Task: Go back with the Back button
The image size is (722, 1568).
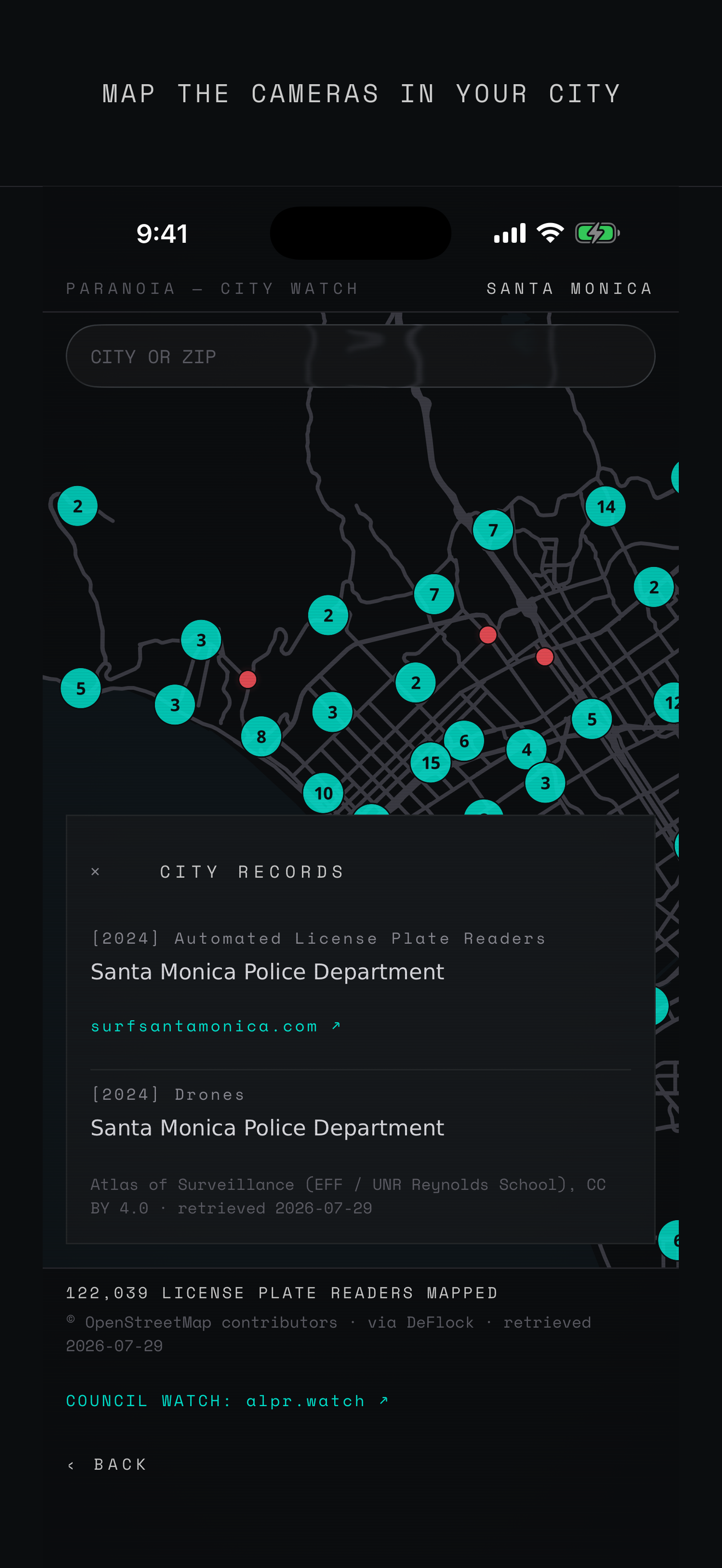Action: click(x=107, y=1465)
